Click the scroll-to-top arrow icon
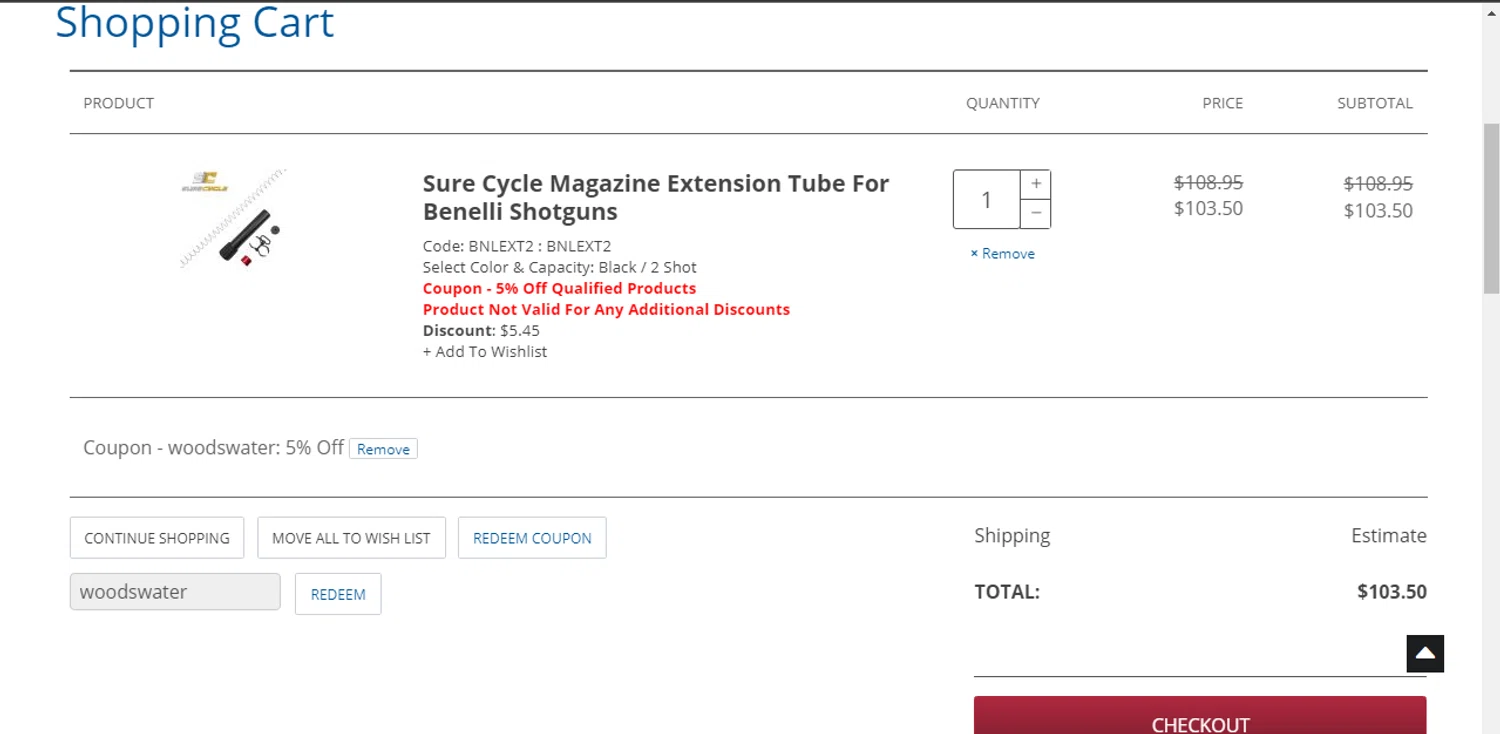The height and width of the screenshot is (734, 1500). click(x=1425, y=654)
